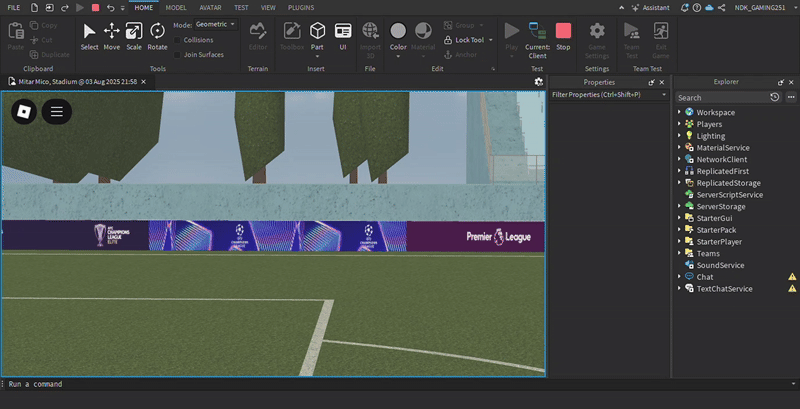Open the Terrain Editor
800x409 pixels.
coord(258,32)
